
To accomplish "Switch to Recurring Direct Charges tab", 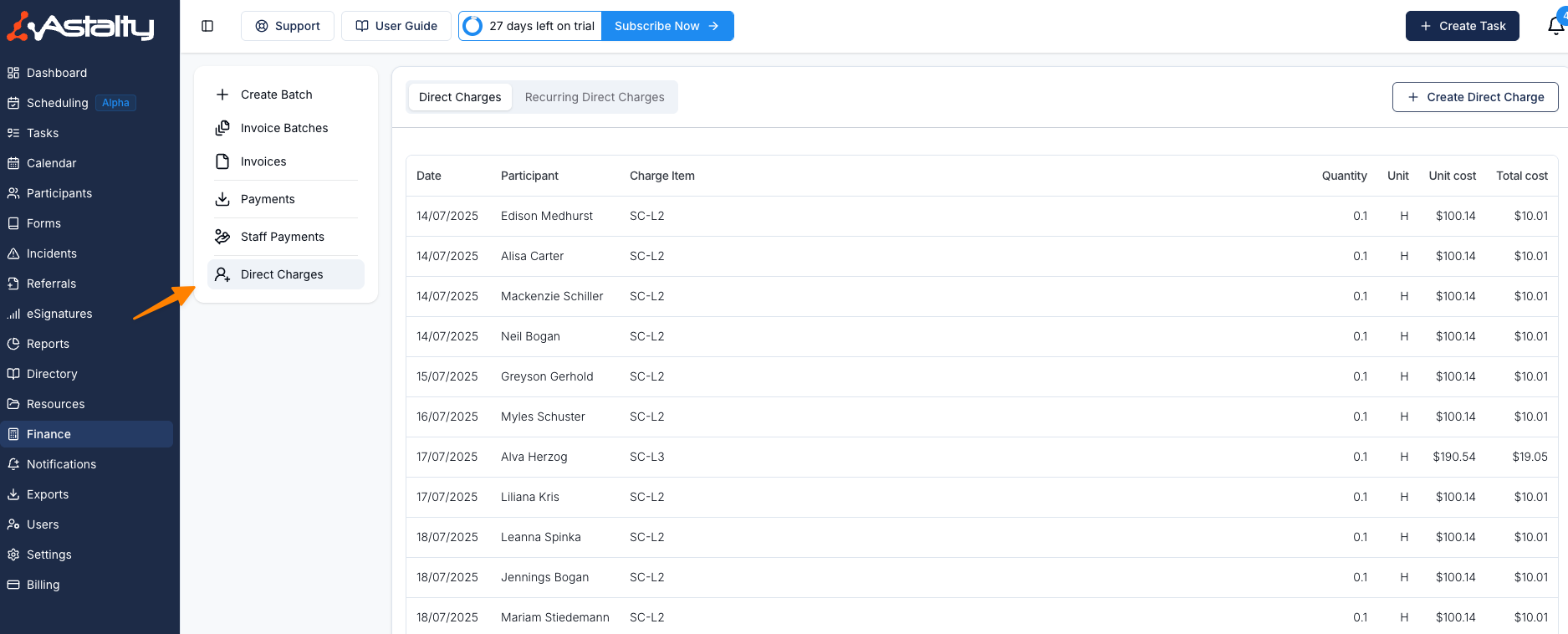I will click(594, 97).
